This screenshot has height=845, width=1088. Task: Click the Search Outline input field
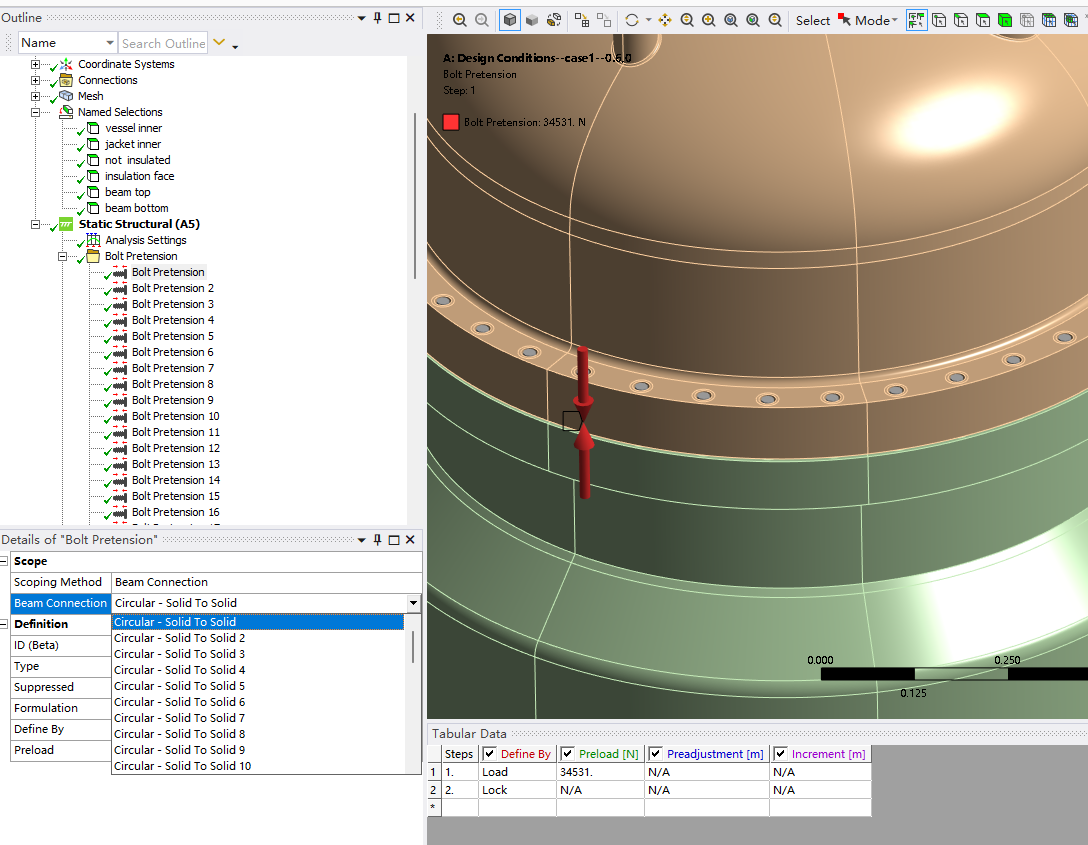pyautogui.click(x=164, y=43)
